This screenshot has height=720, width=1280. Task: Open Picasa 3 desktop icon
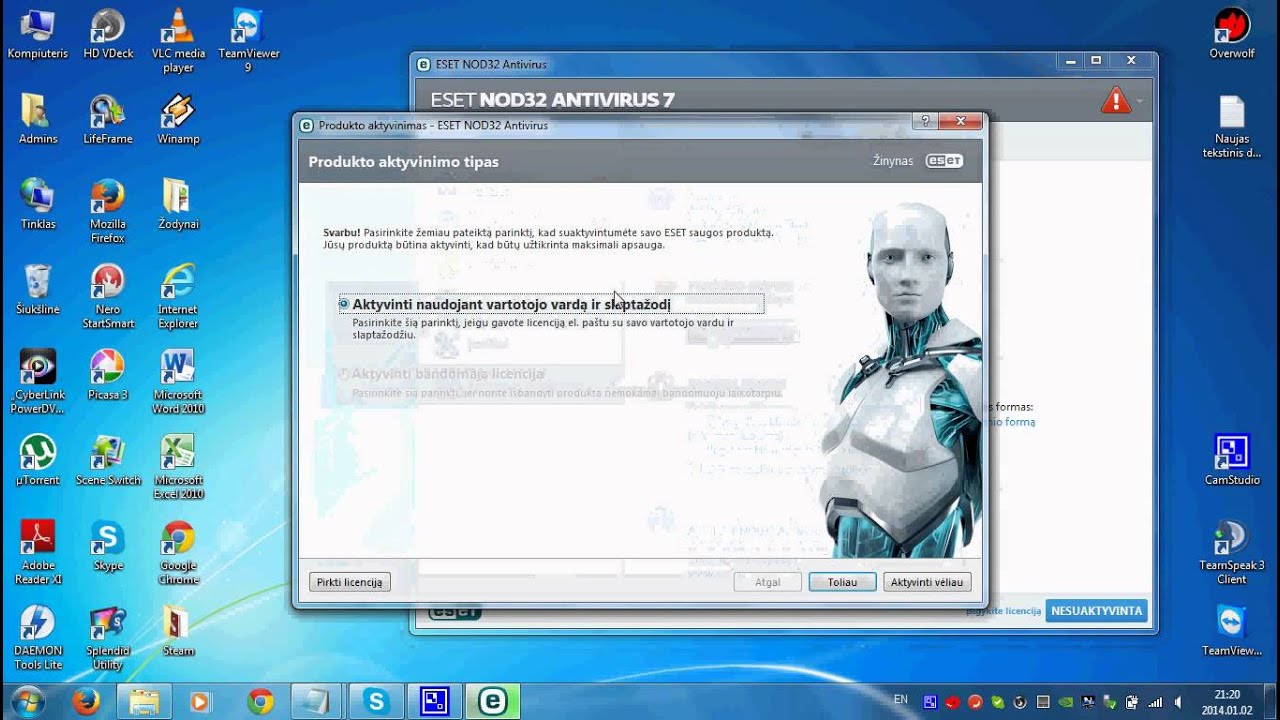108,375
